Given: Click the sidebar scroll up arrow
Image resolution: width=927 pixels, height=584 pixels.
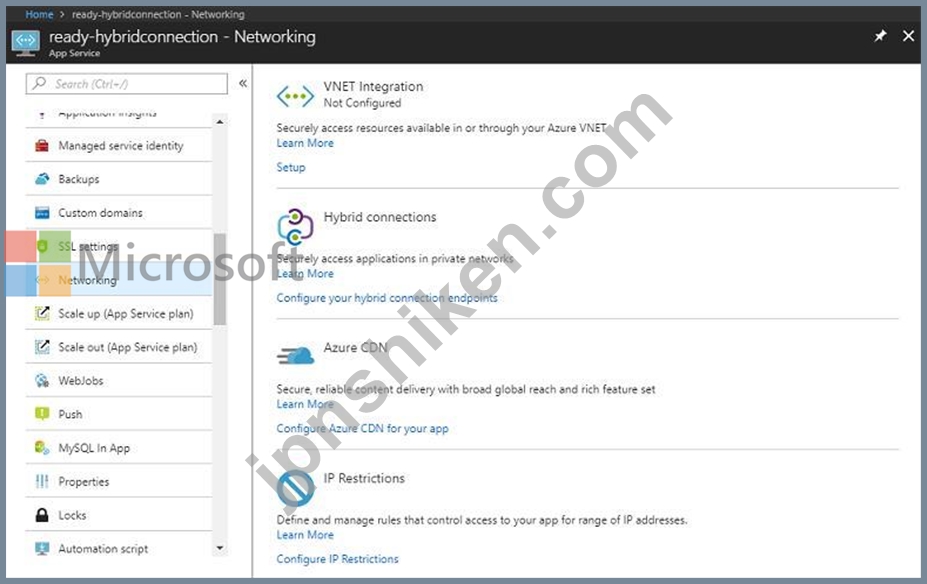Looking at the screenshot, I should point(220,122).
